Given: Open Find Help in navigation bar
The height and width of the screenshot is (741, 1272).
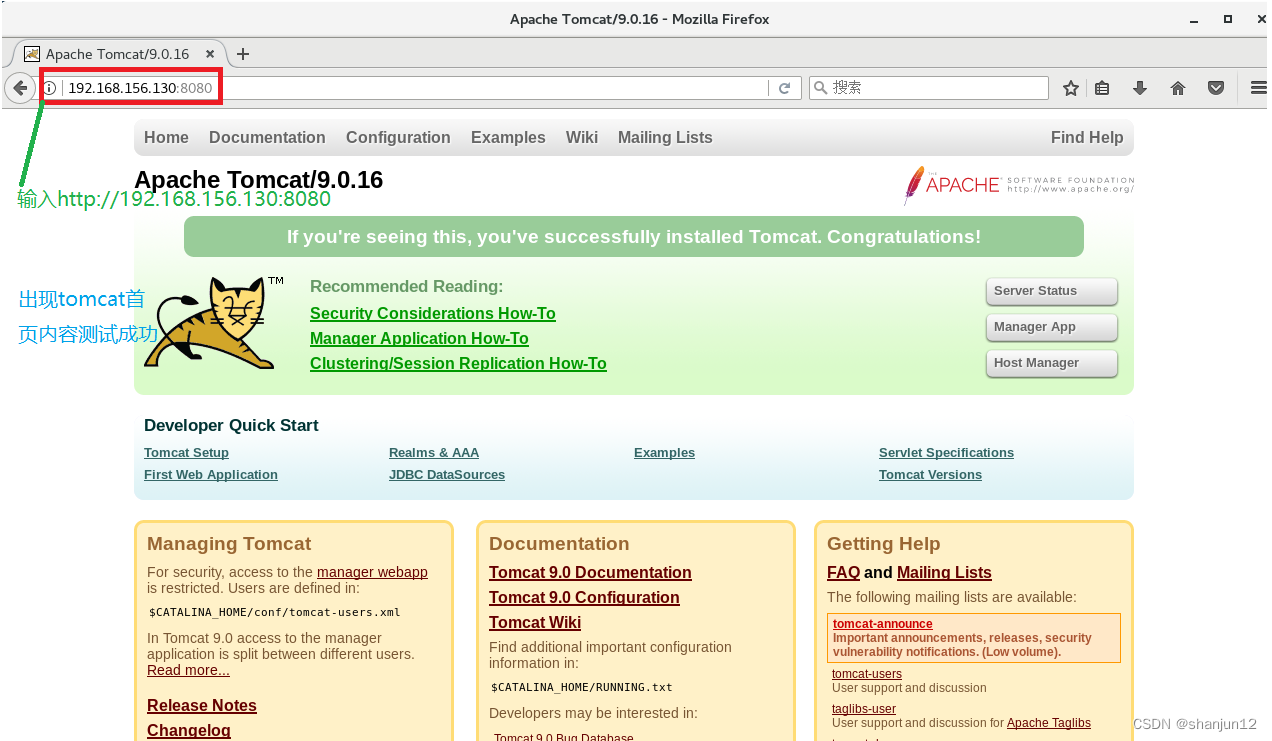Looking at the screenshot, I should (x=1087, y=138).
